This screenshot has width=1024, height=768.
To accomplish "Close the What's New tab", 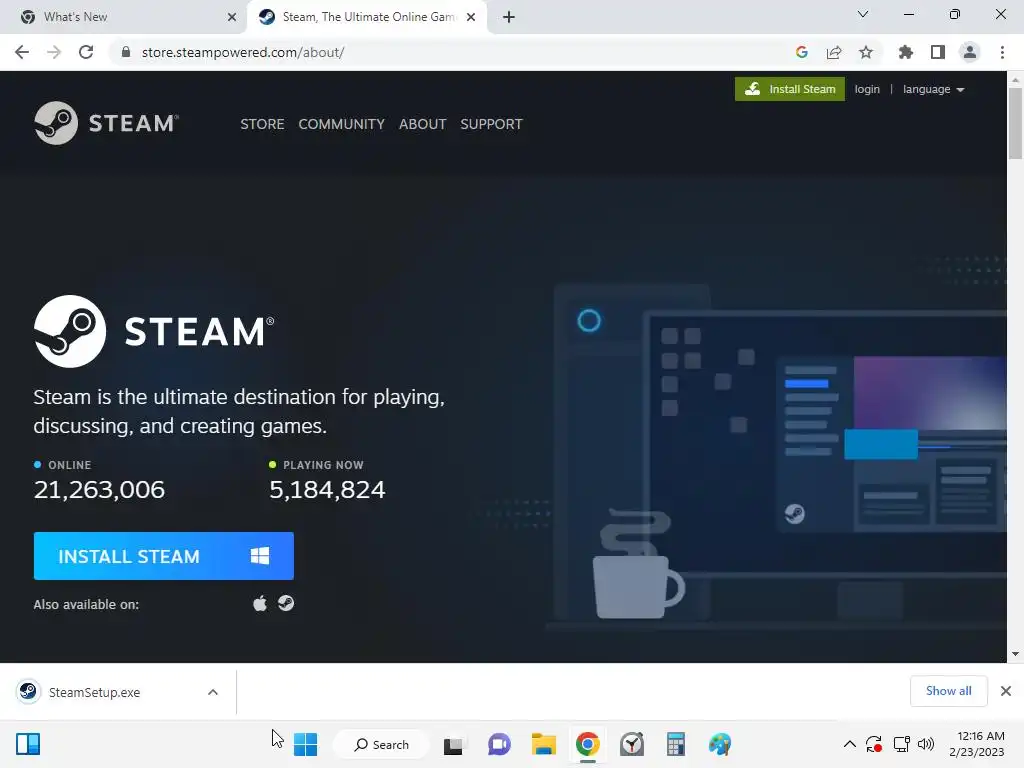I will coord(232,17).
